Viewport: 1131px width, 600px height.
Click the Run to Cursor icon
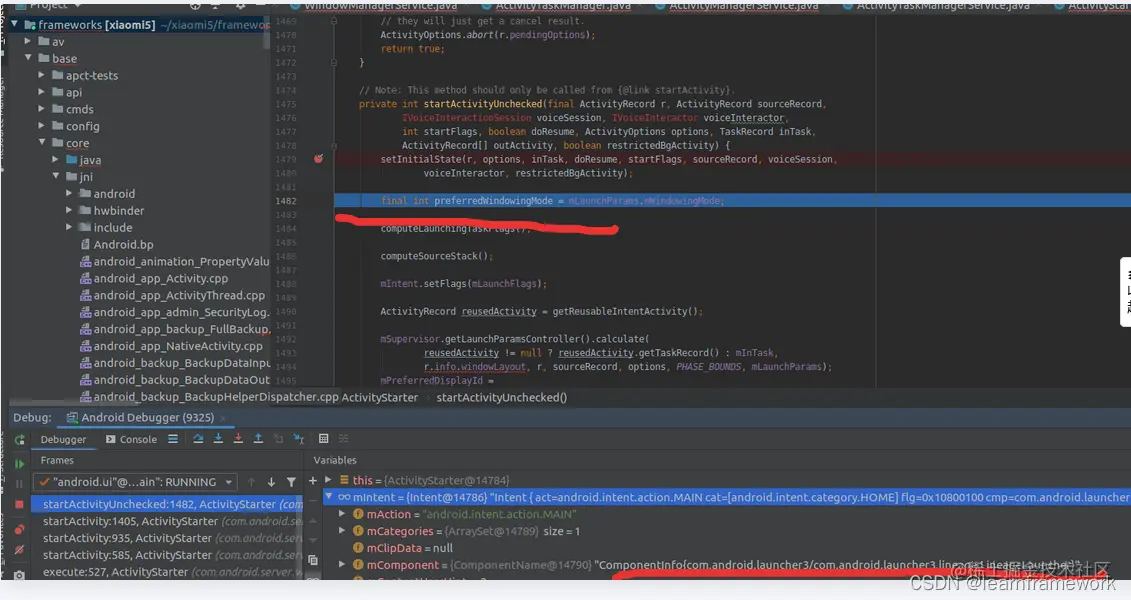(x=299, y=438)
